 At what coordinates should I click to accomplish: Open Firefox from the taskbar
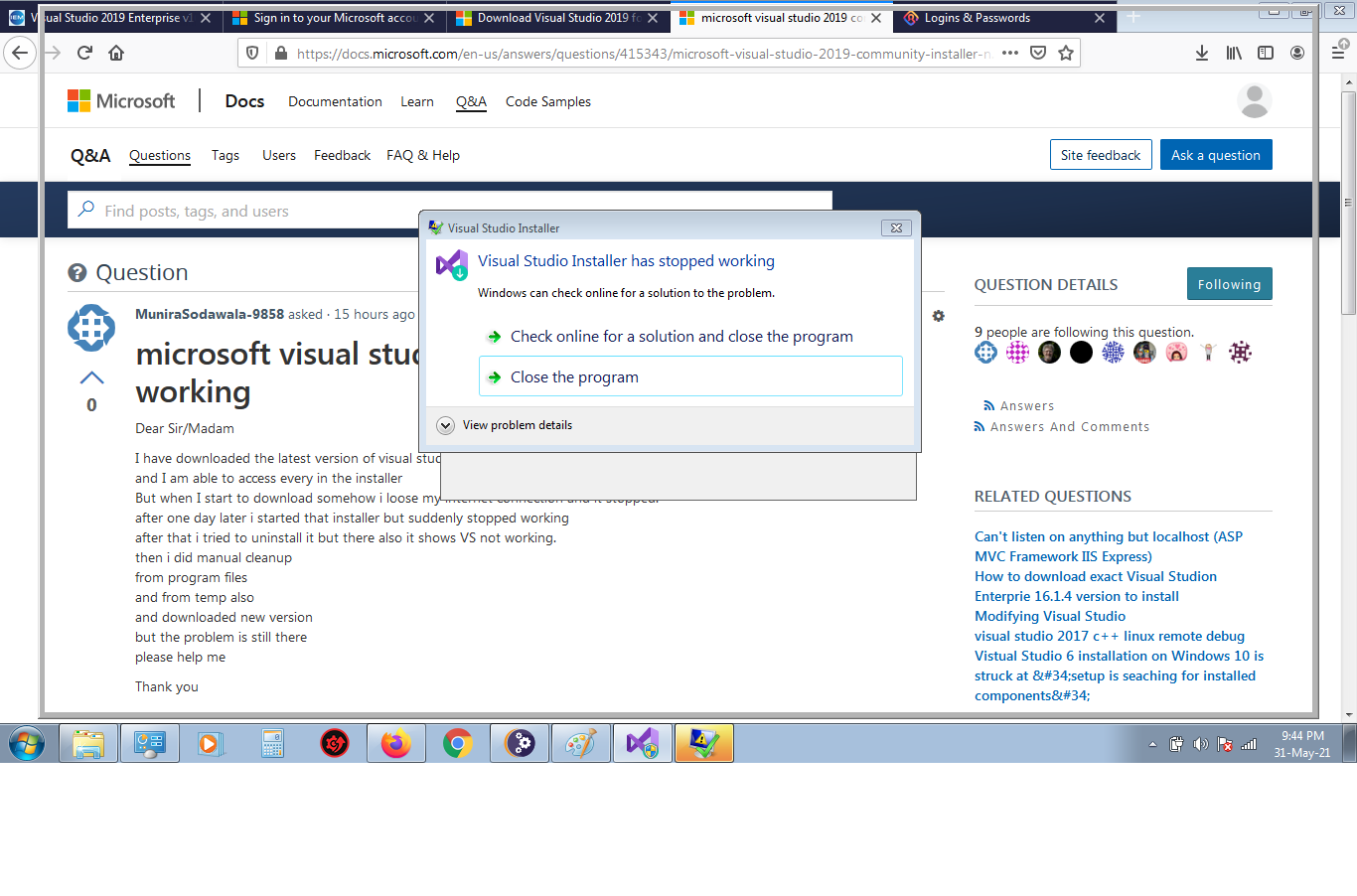point(396,743)
